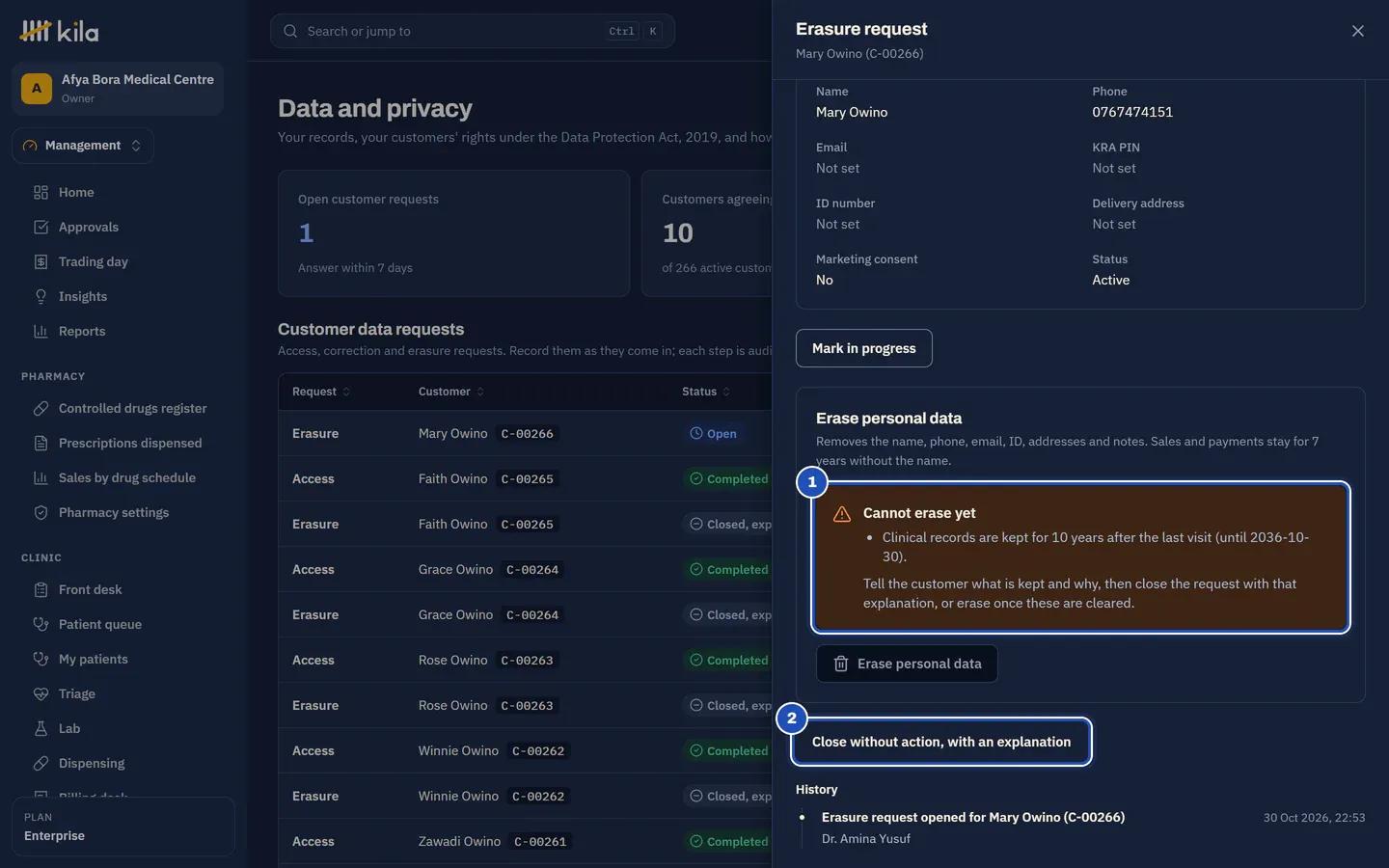Image resolution: width=1389 pixels, height=868 pixels.
Task: Click the 'Erasure request opened for Mary Owino' history entry
Action: pyautogui.click(x=973, y=817)
